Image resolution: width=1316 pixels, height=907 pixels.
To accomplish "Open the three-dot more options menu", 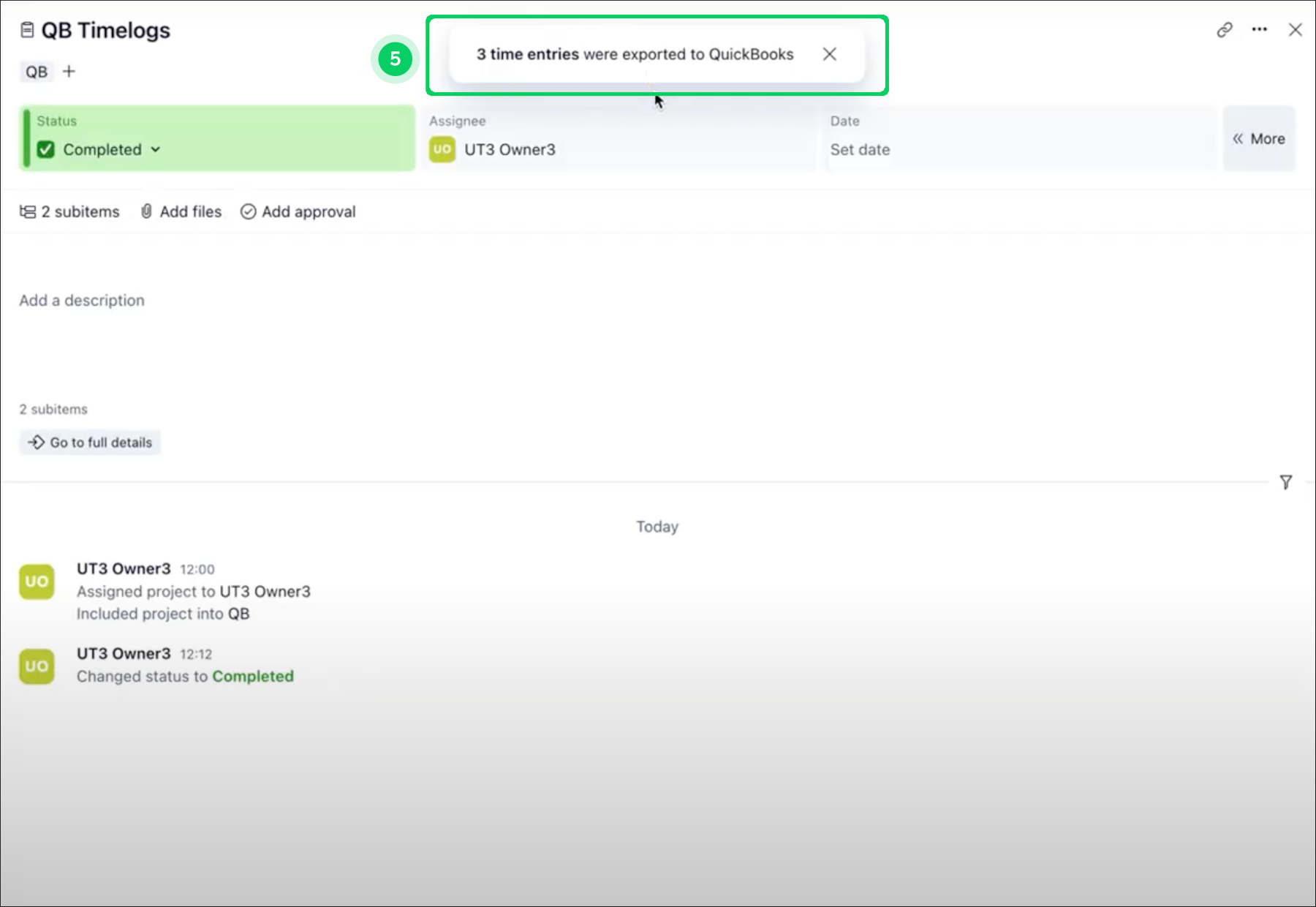I will pyautogui.click(x=1259, y=30).
